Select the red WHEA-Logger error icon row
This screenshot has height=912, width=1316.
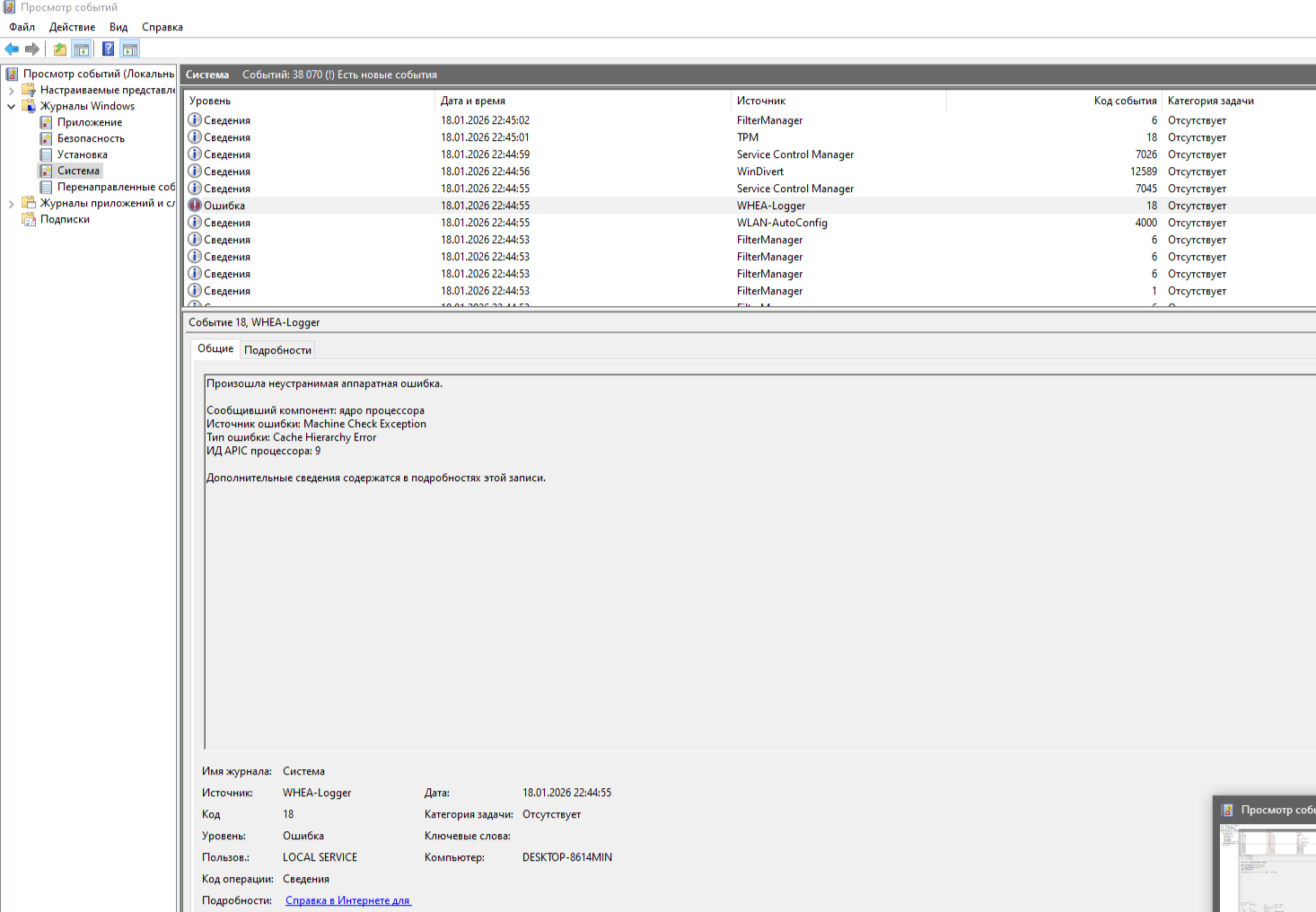(x=195, y=206)
